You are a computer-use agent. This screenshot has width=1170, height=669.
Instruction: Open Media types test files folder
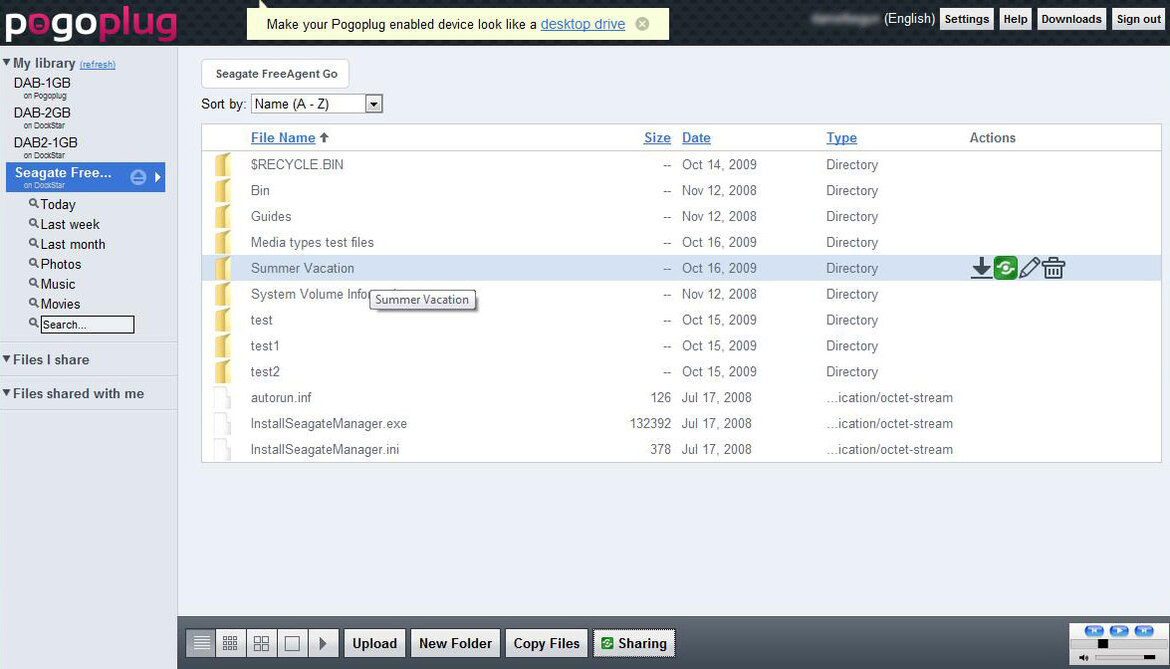[312, 242]
